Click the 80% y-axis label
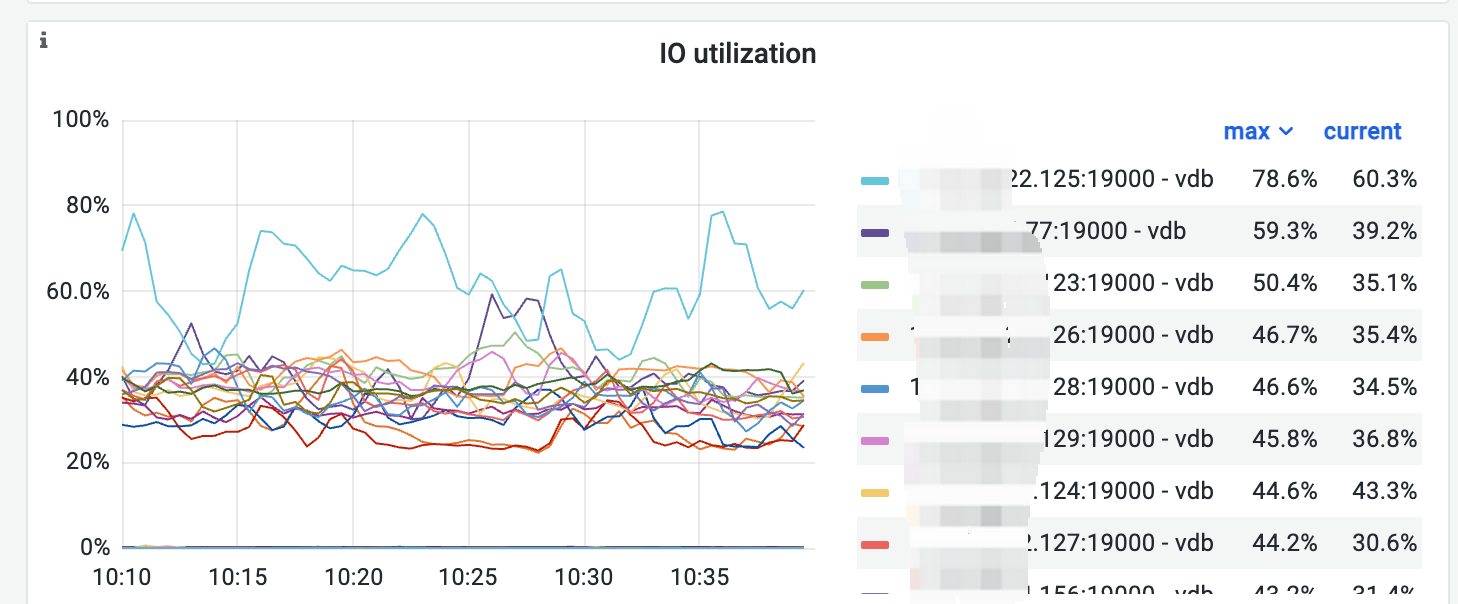Screen dimensions: 1458x604 click(x=86, y=206)
